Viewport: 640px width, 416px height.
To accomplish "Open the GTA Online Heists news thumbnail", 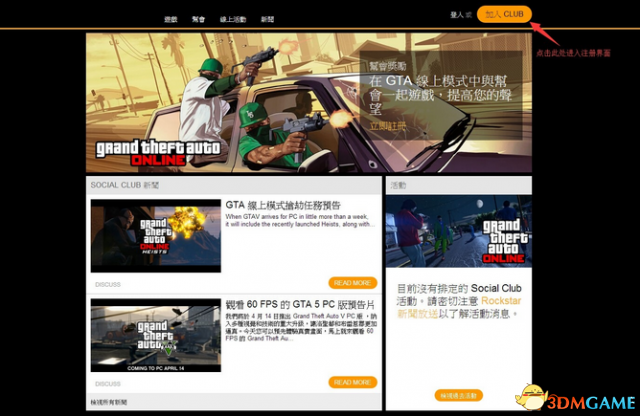I will (x=155, y=235).
